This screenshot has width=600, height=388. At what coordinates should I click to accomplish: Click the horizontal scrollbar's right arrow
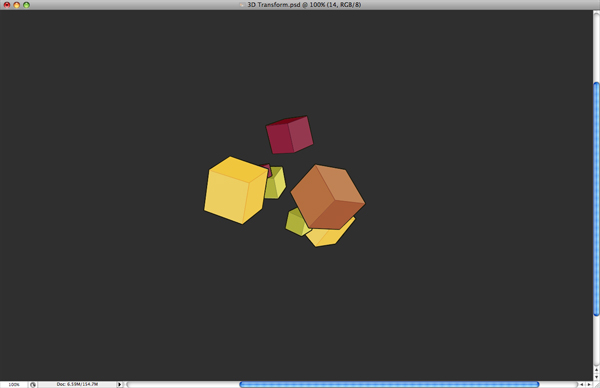tap(589, 385)
